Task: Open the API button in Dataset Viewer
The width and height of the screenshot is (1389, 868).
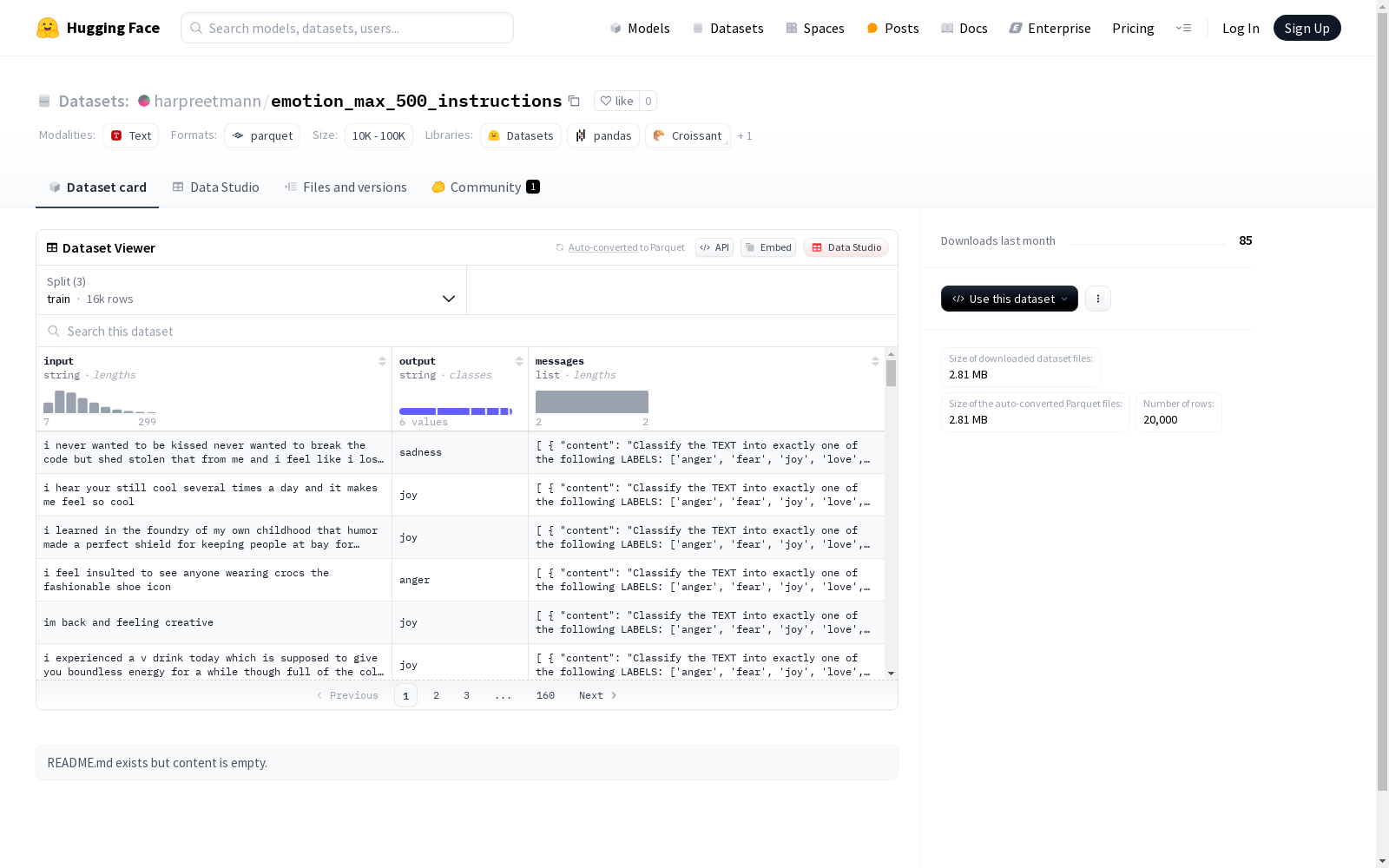Action: [714, 247]
